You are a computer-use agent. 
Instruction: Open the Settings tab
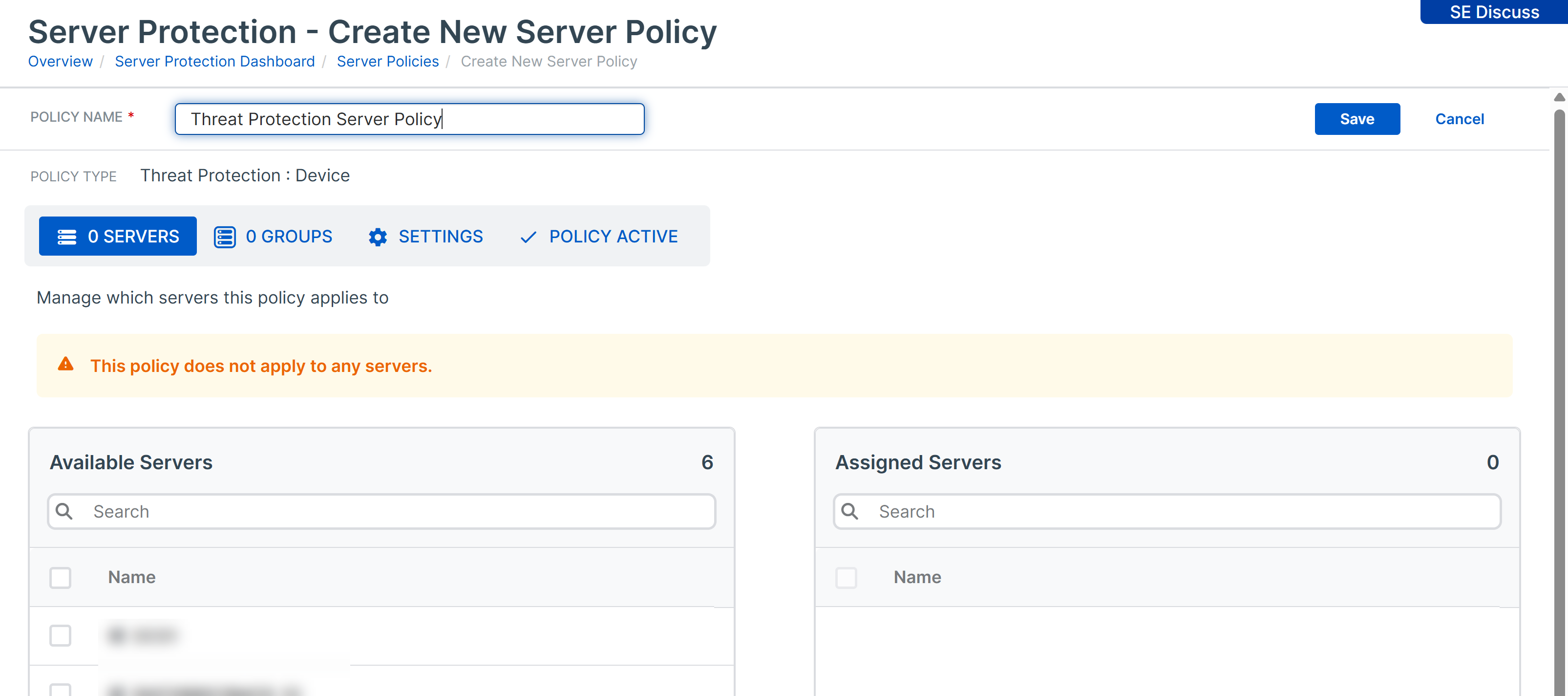425,236
